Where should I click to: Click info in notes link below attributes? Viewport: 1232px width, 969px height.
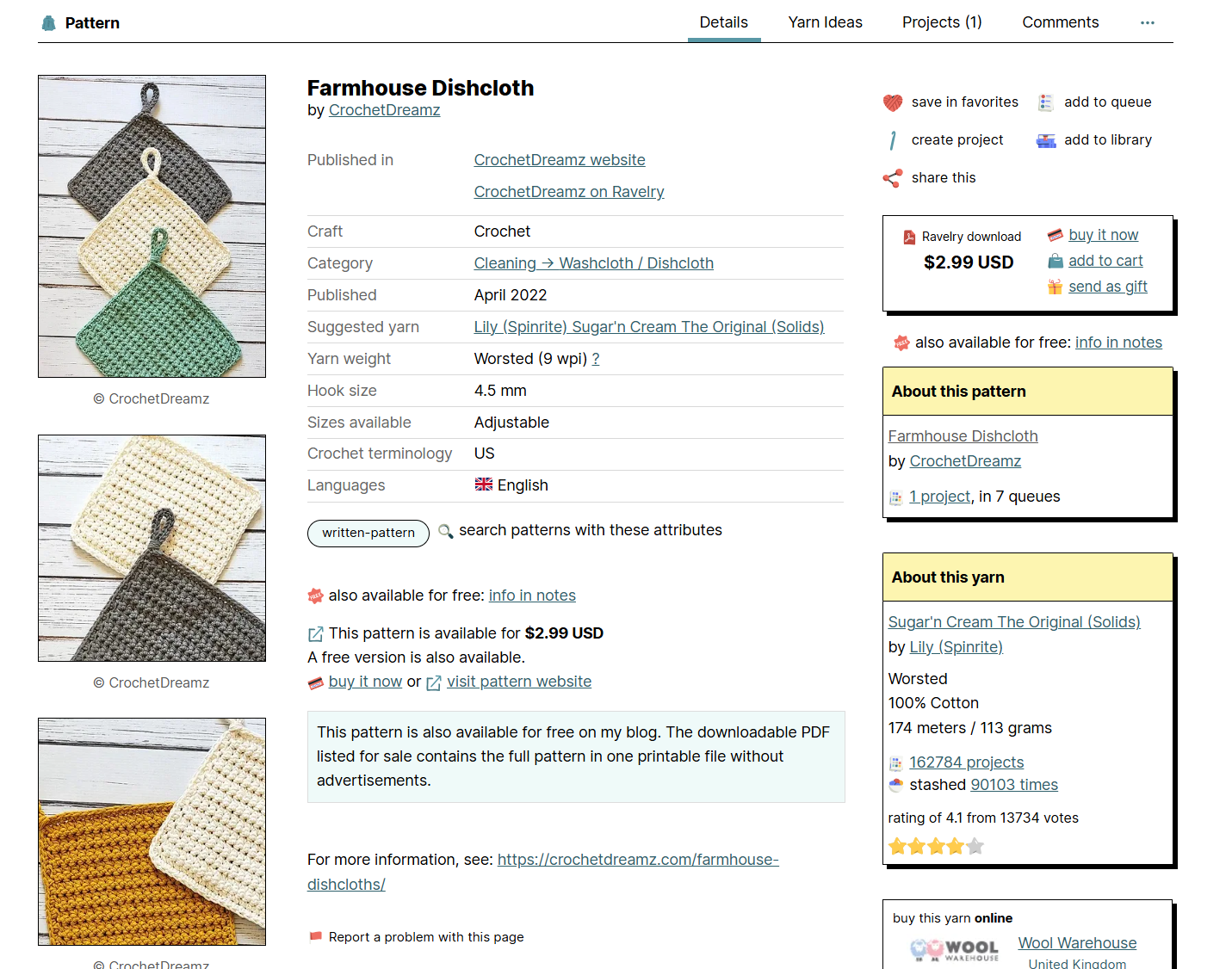point(532,596)
